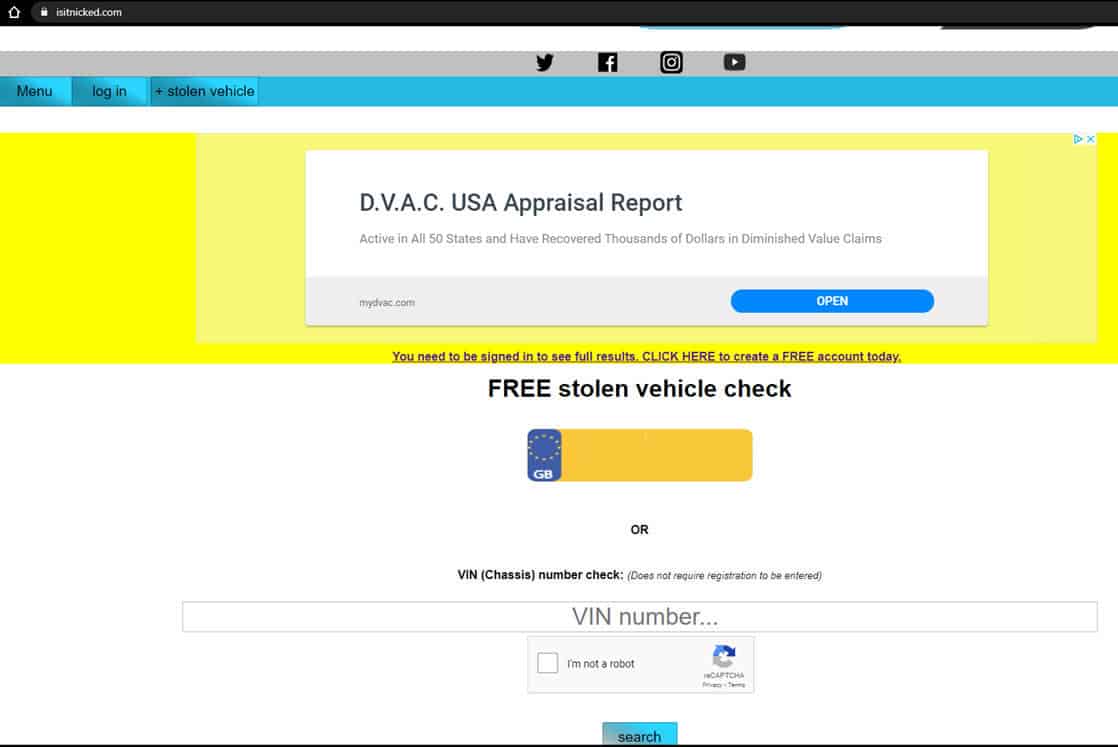The height and width of the screenshot is (747, 1118).
Task: Click the blue GB EU flag badge
Action: pos(544,455)
